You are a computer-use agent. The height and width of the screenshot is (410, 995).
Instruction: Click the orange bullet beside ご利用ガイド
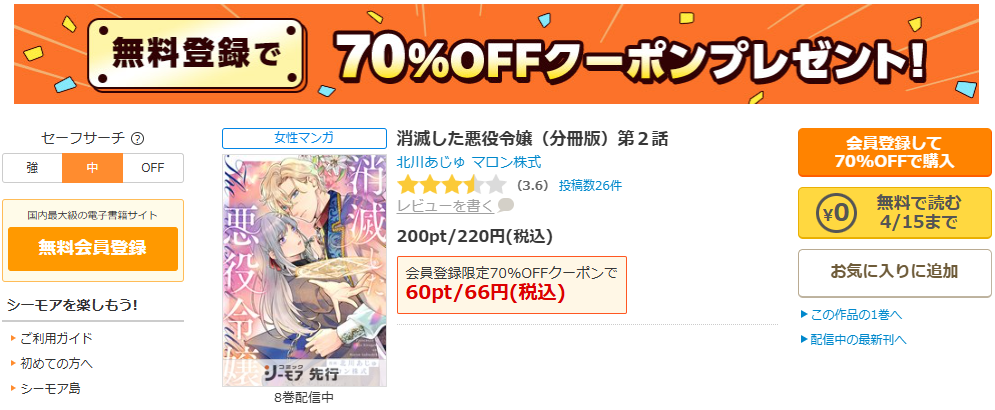click(13, 338)
